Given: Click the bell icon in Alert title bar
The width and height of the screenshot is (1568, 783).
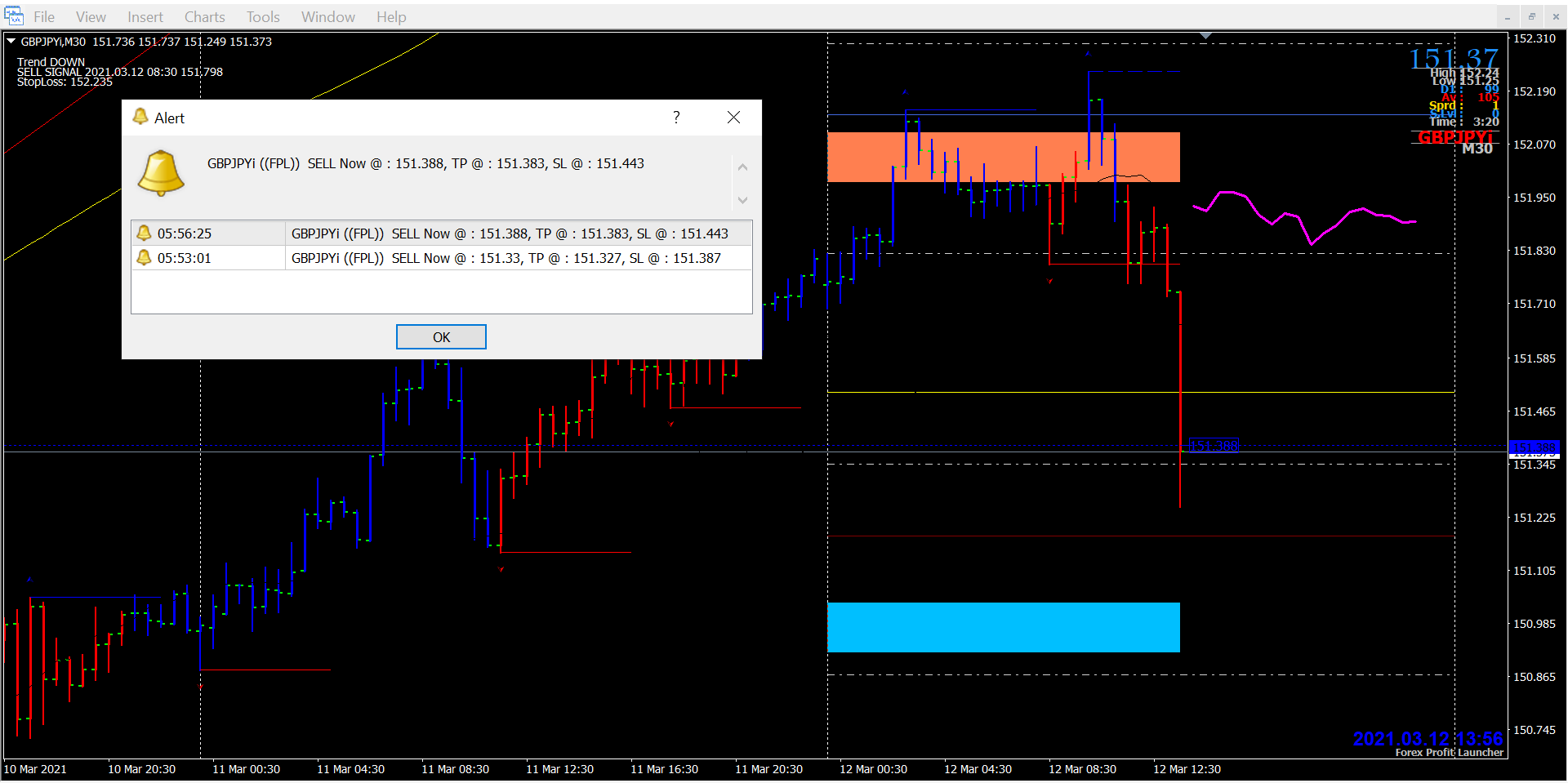Looking at the screenshot, I should tap(140, 118).
